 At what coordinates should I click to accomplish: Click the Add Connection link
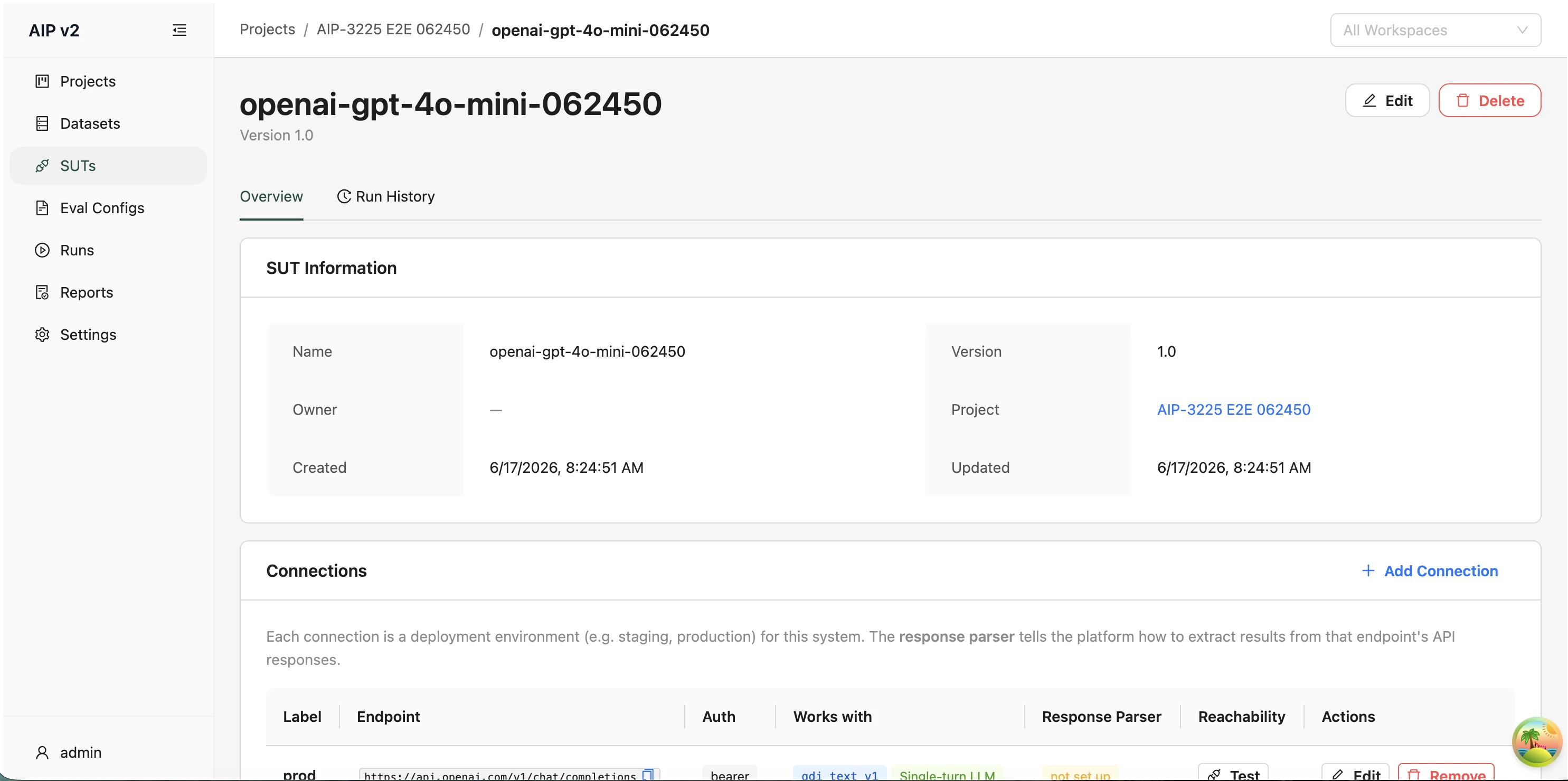click(x=1429, y=570)
